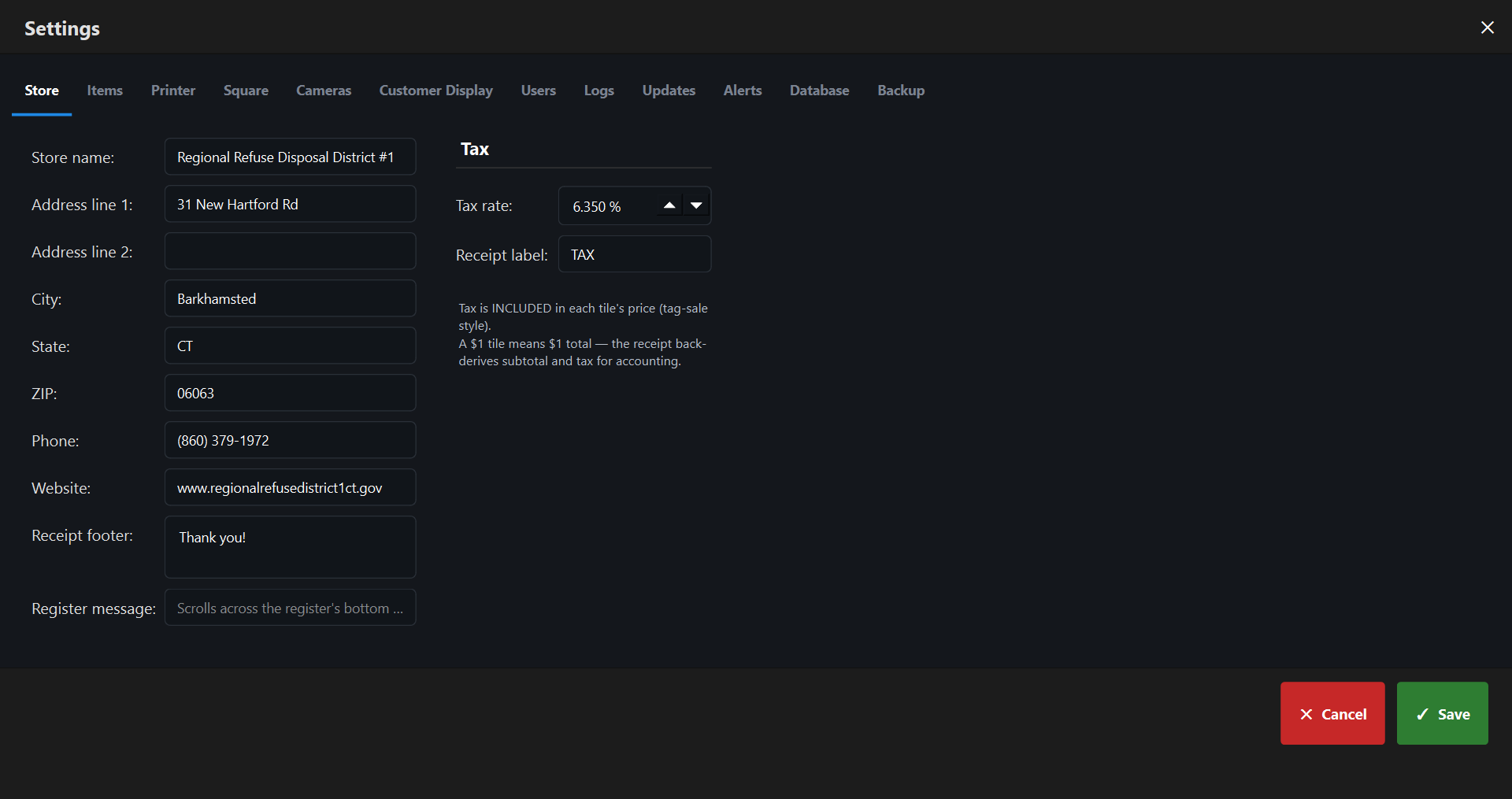Focus the empty Address line 2 field

[x=290, y=251]
